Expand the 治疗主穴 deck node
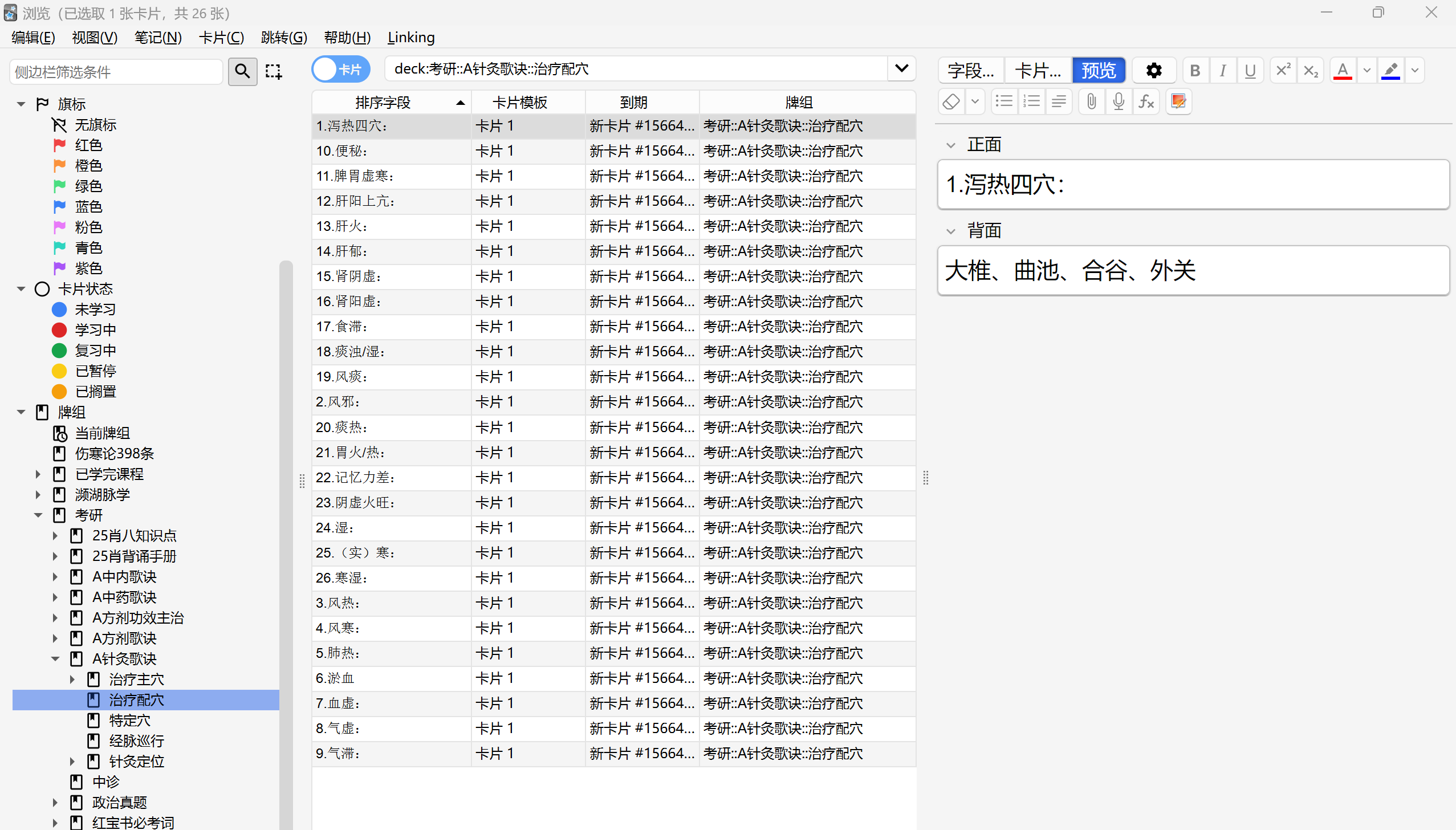The height and width of the screenshot is (830, 1456). click(x=72, y=680)
